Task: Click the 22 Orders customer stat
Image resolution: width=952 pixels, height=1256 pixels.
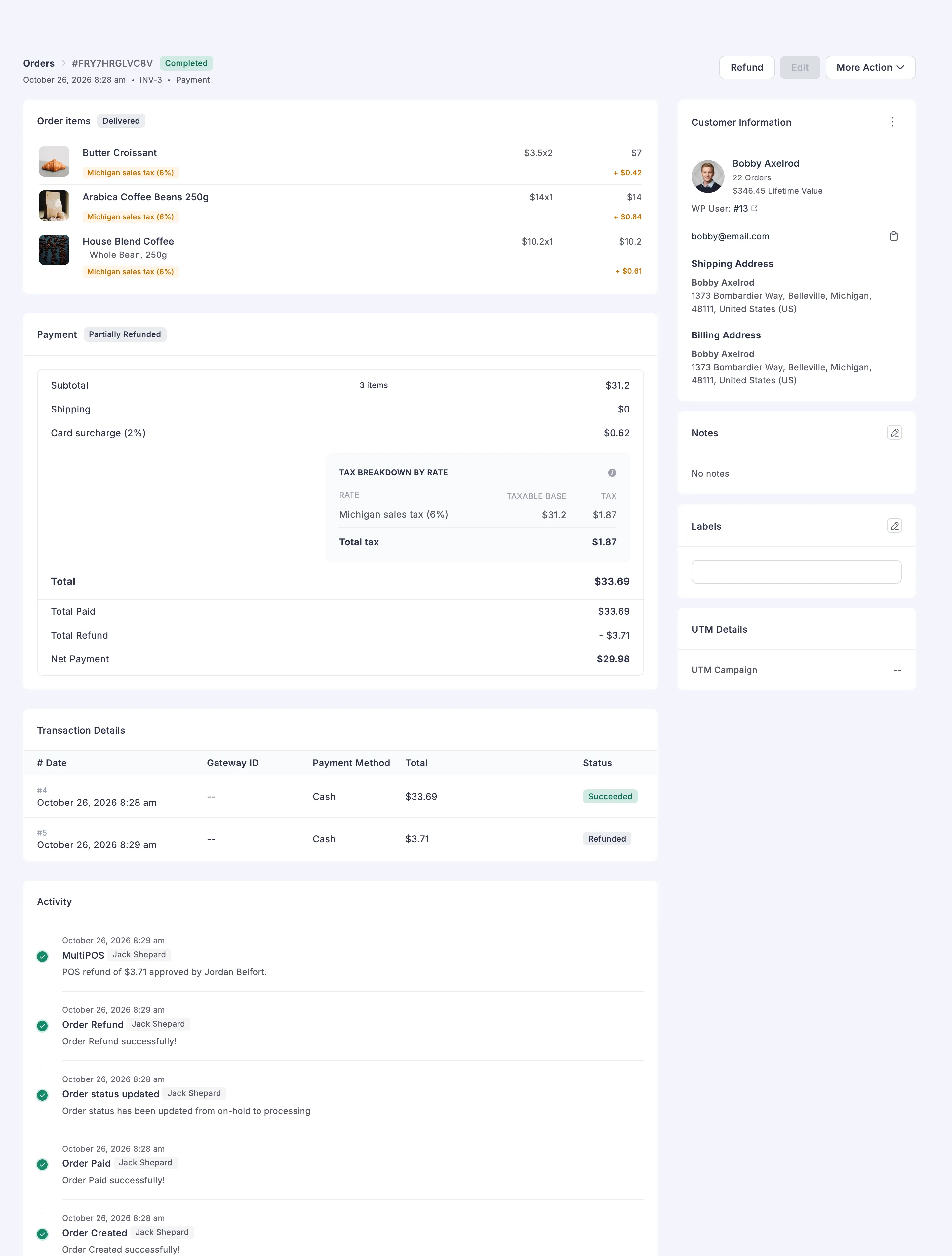Action: click(x=751, y=178)
